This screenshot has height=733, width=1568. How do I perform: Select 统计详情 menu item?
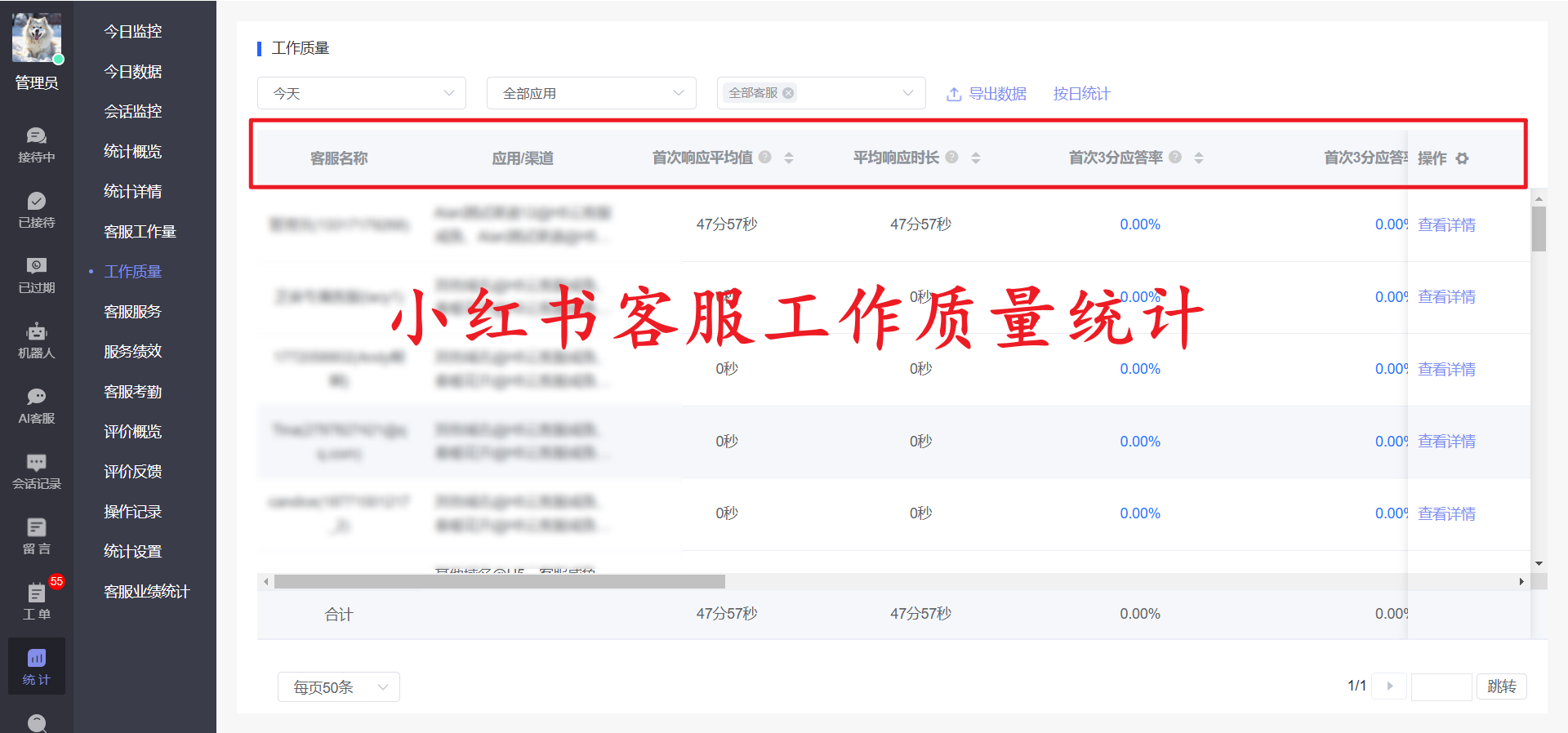click(133, 191)
